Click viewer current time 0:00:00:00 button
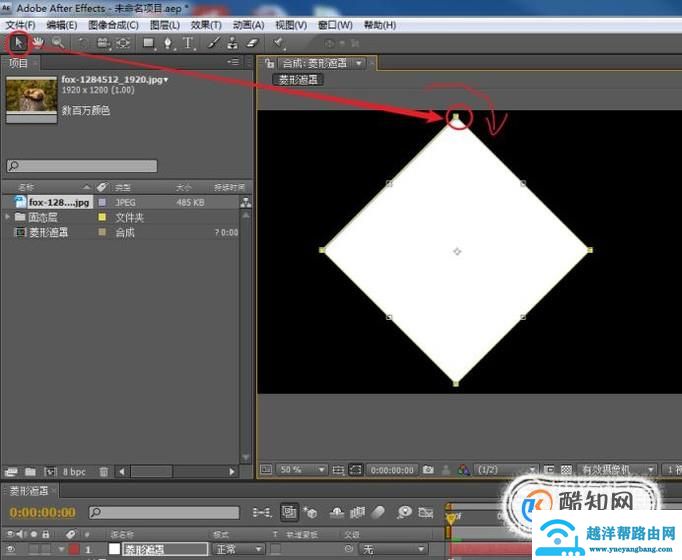Viewport: 682px width, 560px height. [x=392, y=470]
